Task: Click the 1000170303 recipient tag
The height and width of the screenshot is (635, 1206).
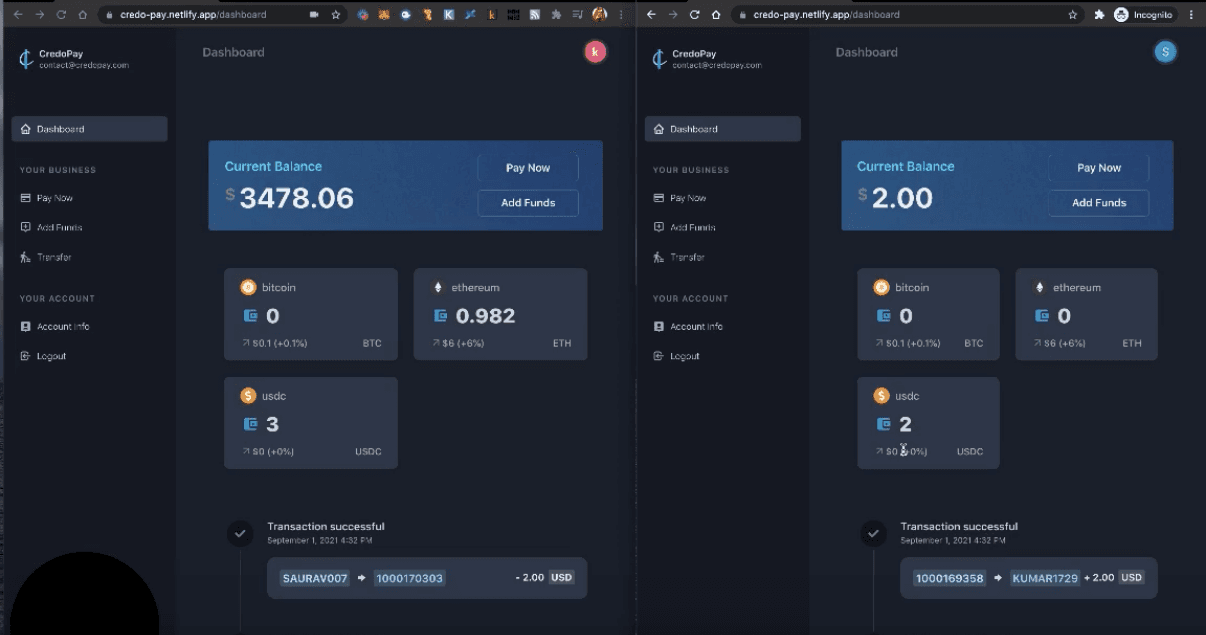Action: pyautogui.click(x=409, y=578)
